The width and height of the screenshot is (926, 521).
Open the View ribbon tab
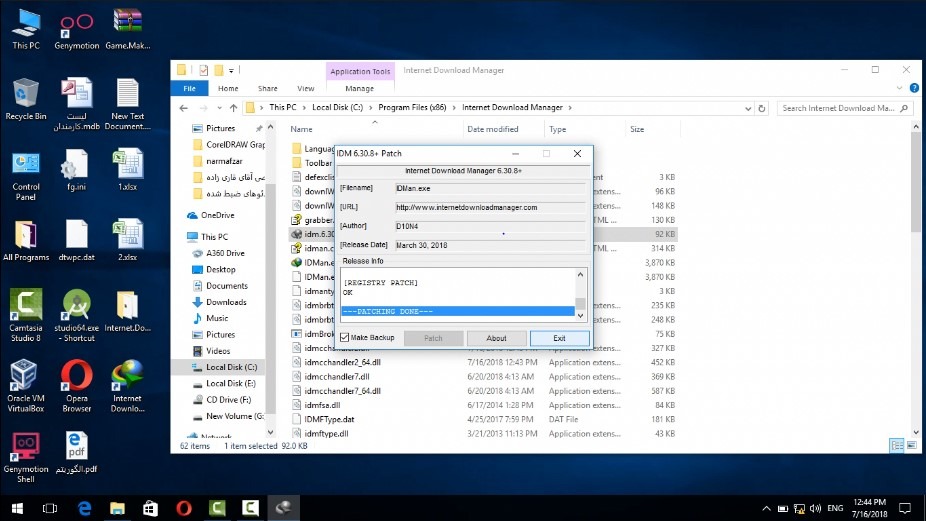303,89
